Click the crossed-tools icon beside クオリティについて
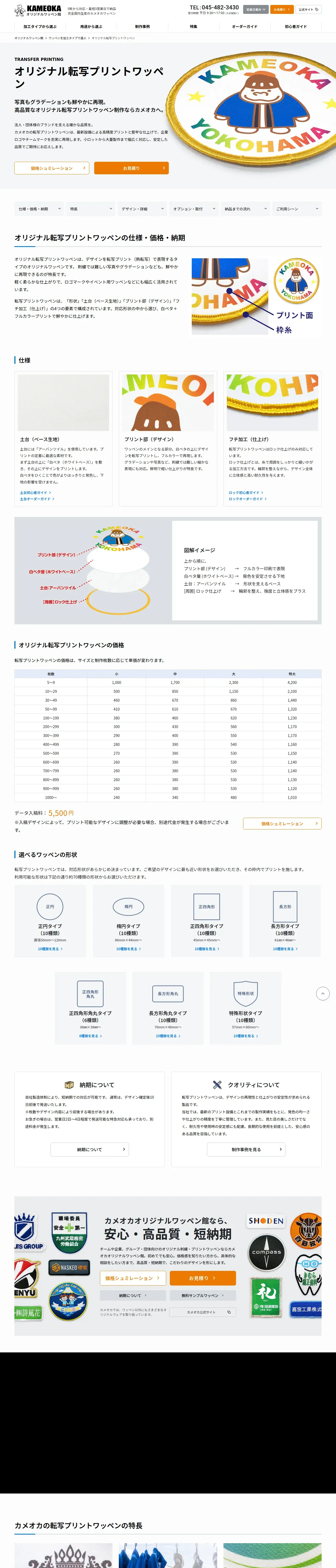Screen dimensions: 336x1568 217,1085
